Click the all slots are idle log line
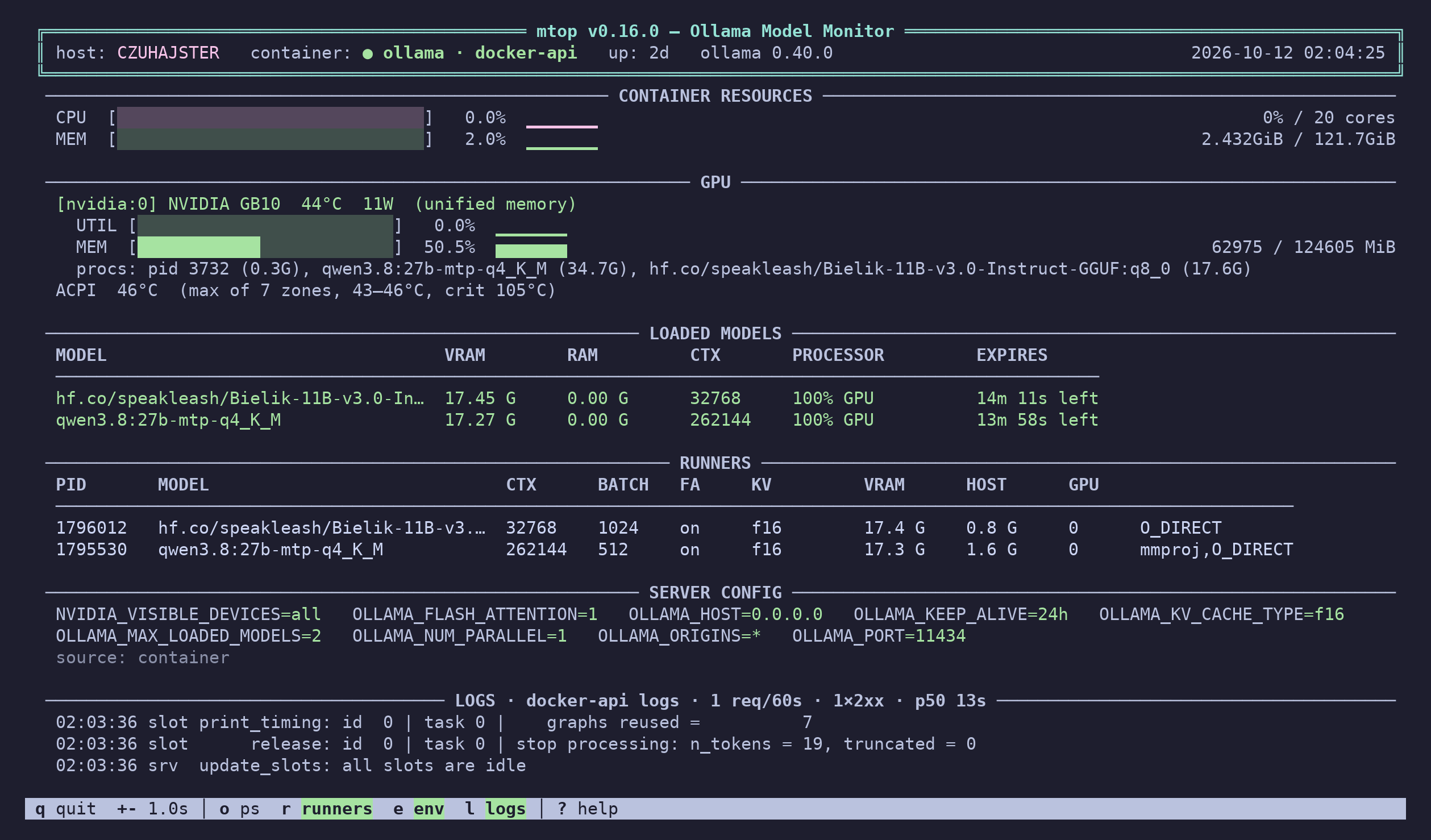 290,766
